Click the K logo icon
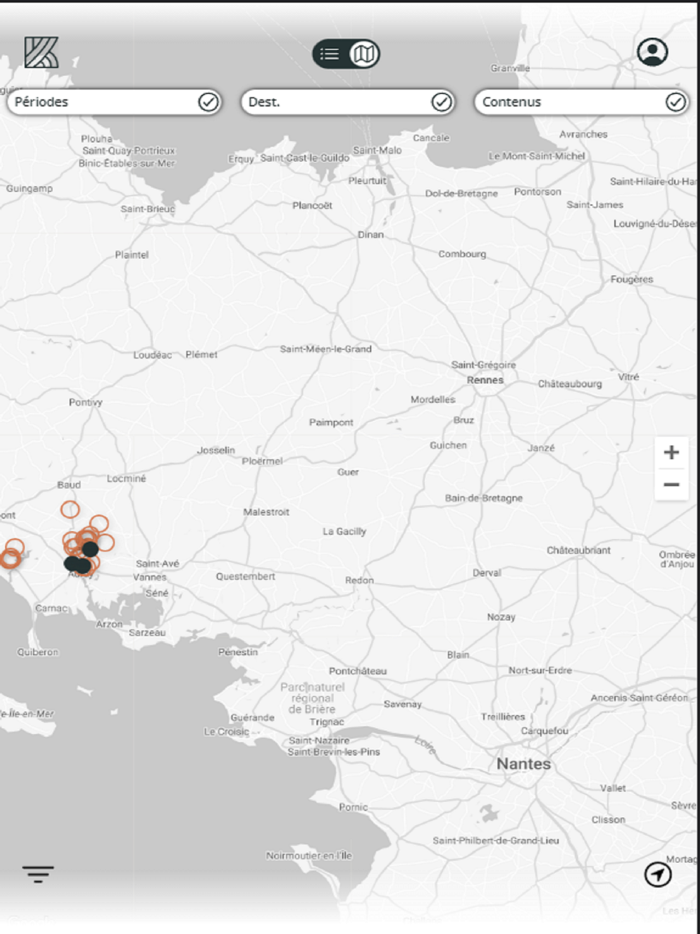Image resolution: width=700 pixels, height=934 pixels. (41, 52)
